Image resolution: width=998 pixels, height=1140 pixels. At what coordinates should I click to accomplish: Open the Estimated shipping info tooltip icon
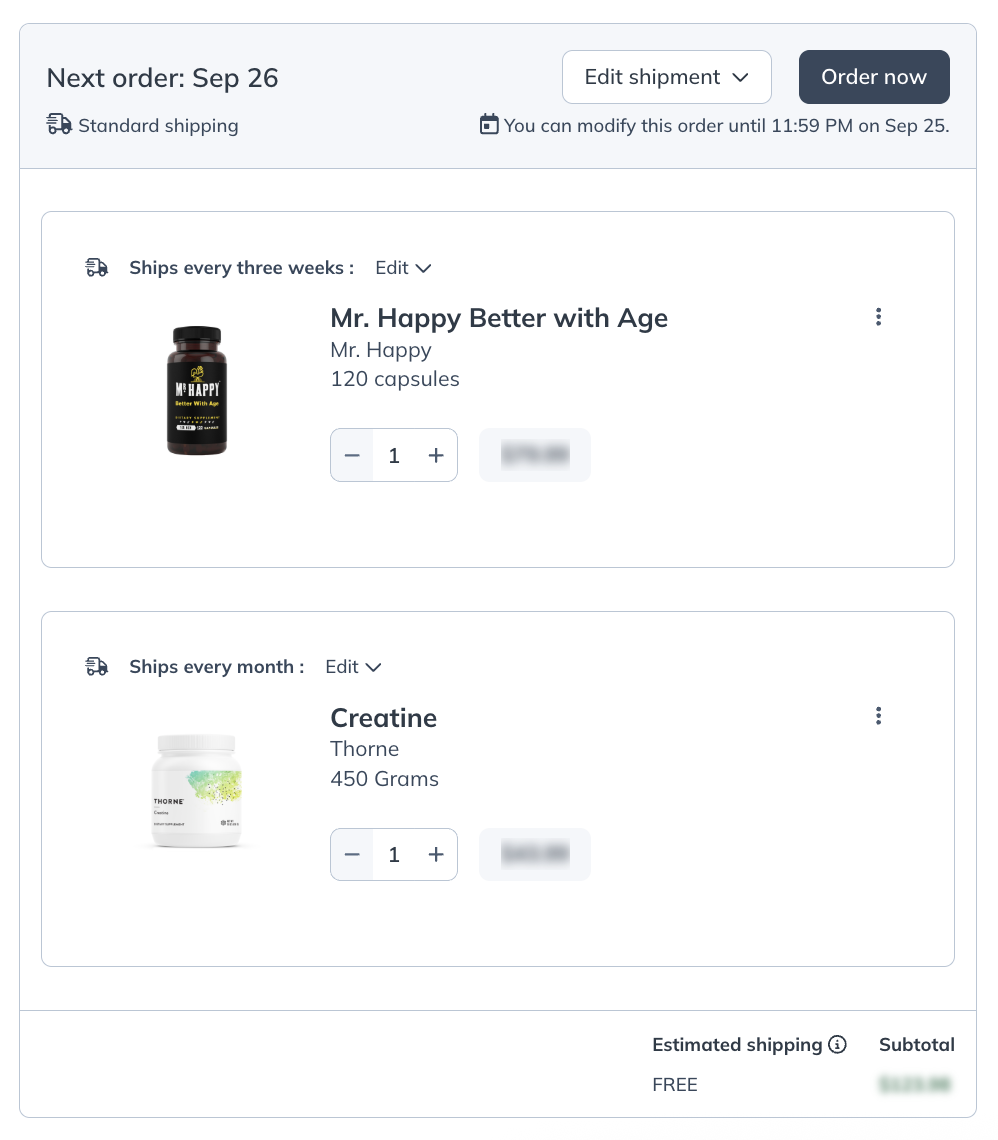click(x=838, y=1044)
